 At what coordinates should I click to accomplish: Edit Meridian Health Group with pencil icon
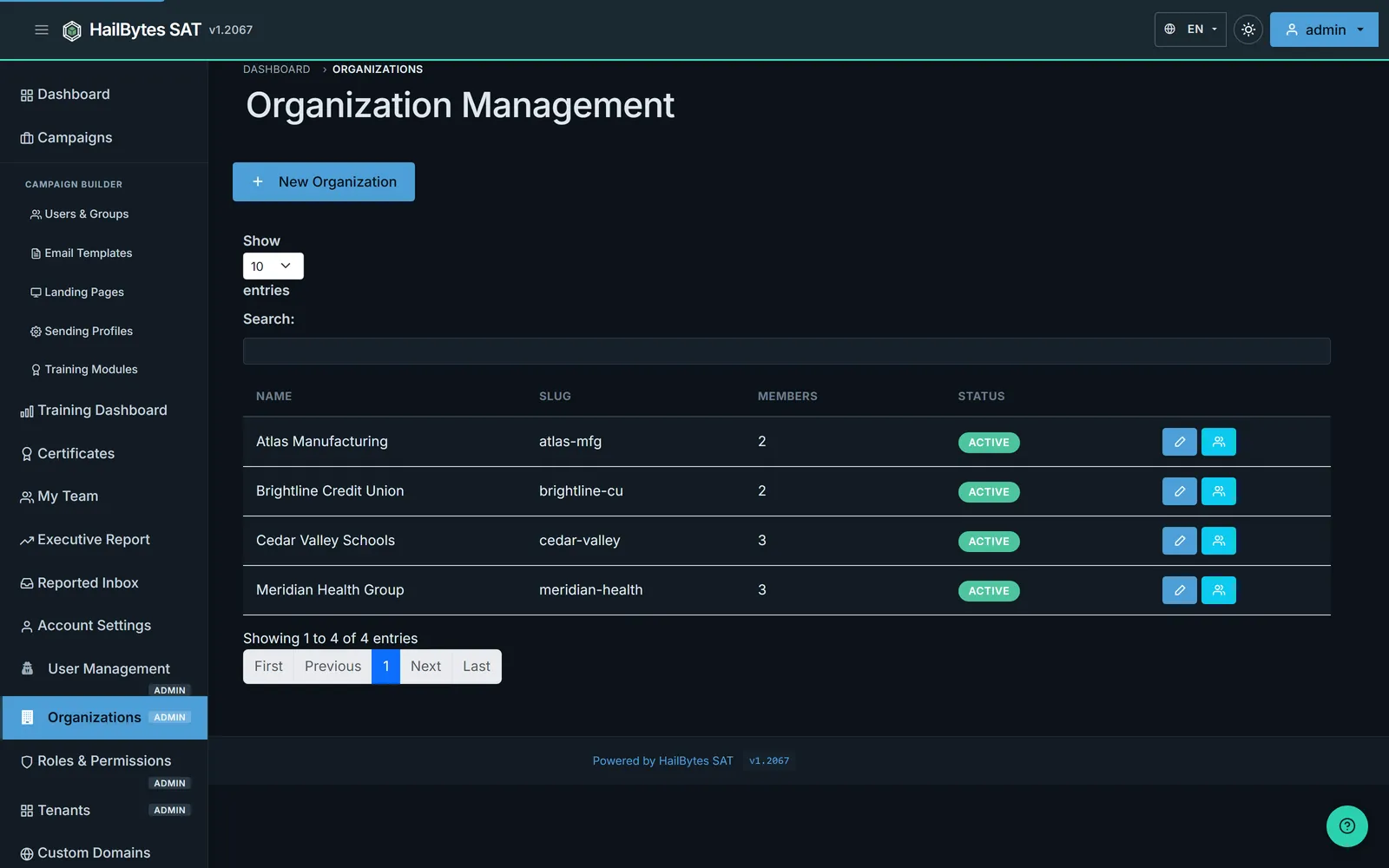pos(1179,590)
